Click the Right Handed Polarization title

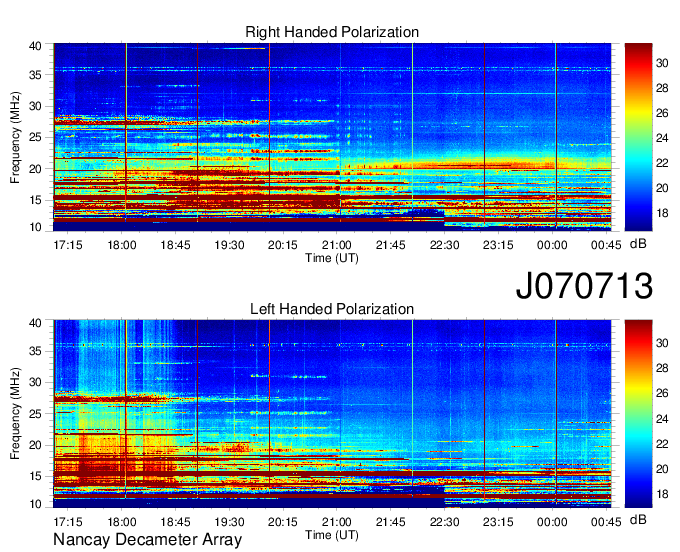(332, 32)
